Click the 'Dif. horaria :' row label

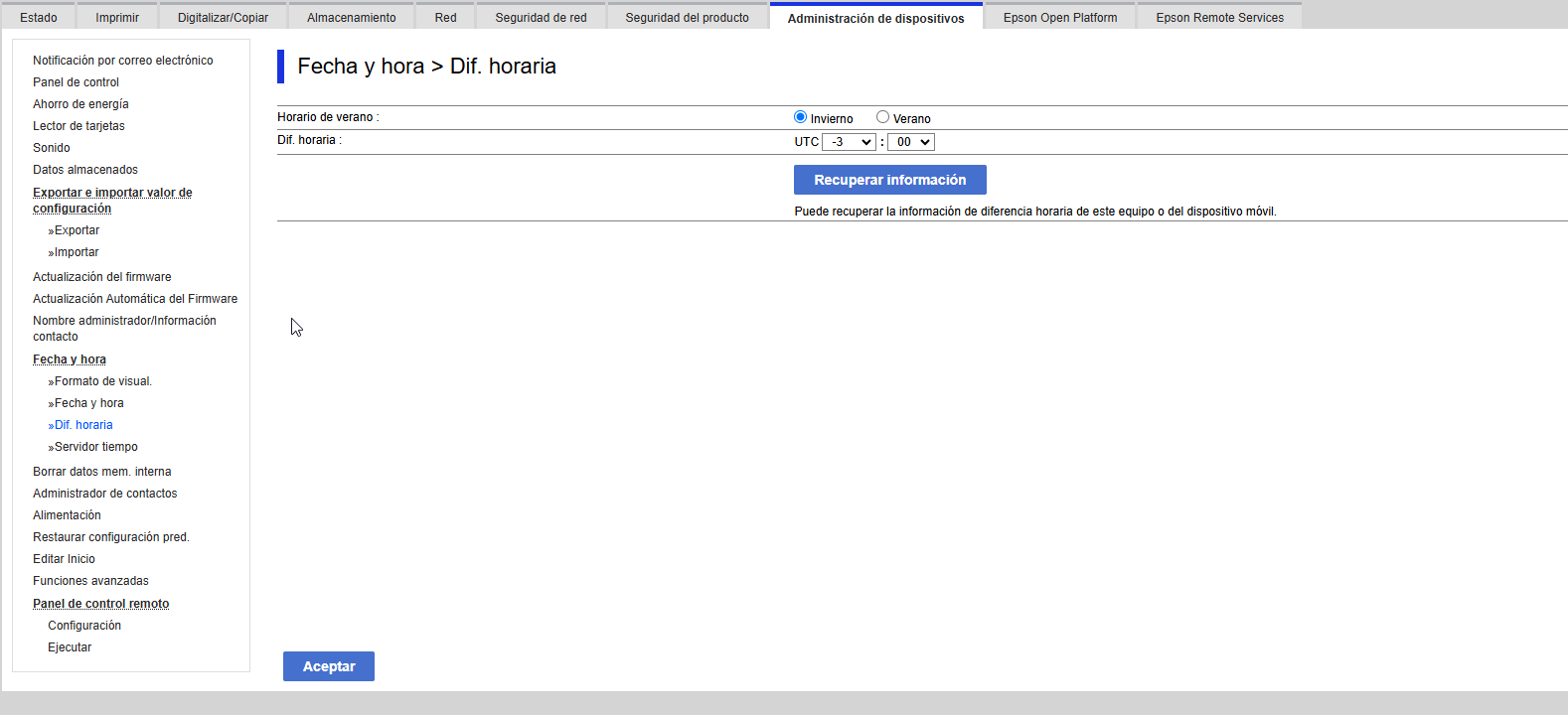(x=309, y=140)
